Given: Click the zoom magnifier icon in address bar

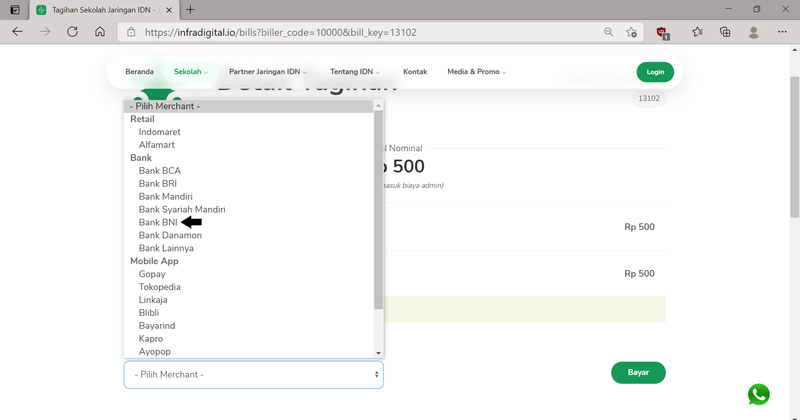Looking at the screenshot, I should pyautogui.click(x=608, y=32).
